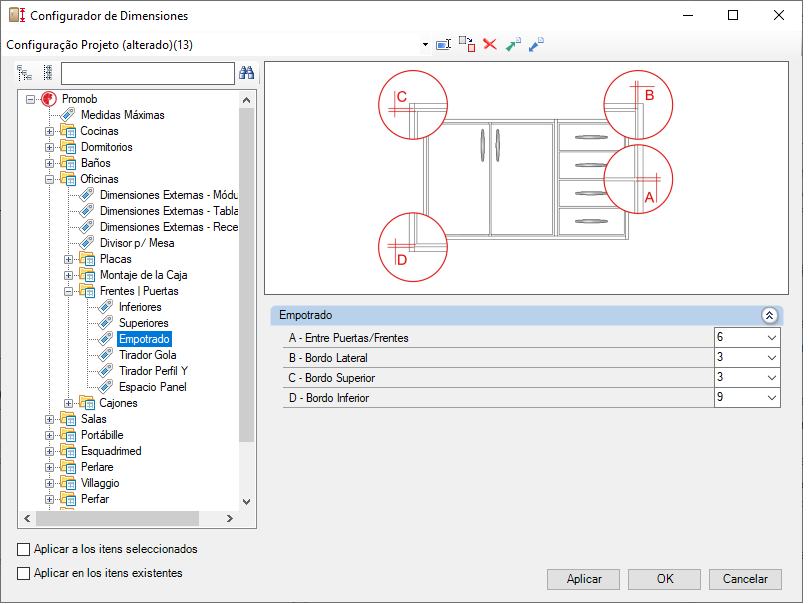
Task: Select the Empotrado tree item
Action: point(144,339)
